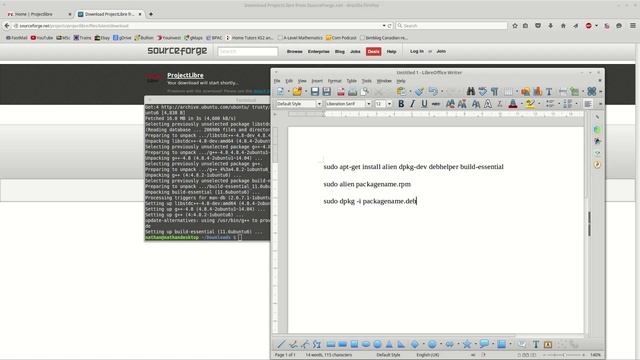This screenshot has height=360, width=640.
Task: Click the Open file folder icon
Action: tap(297, 91)
